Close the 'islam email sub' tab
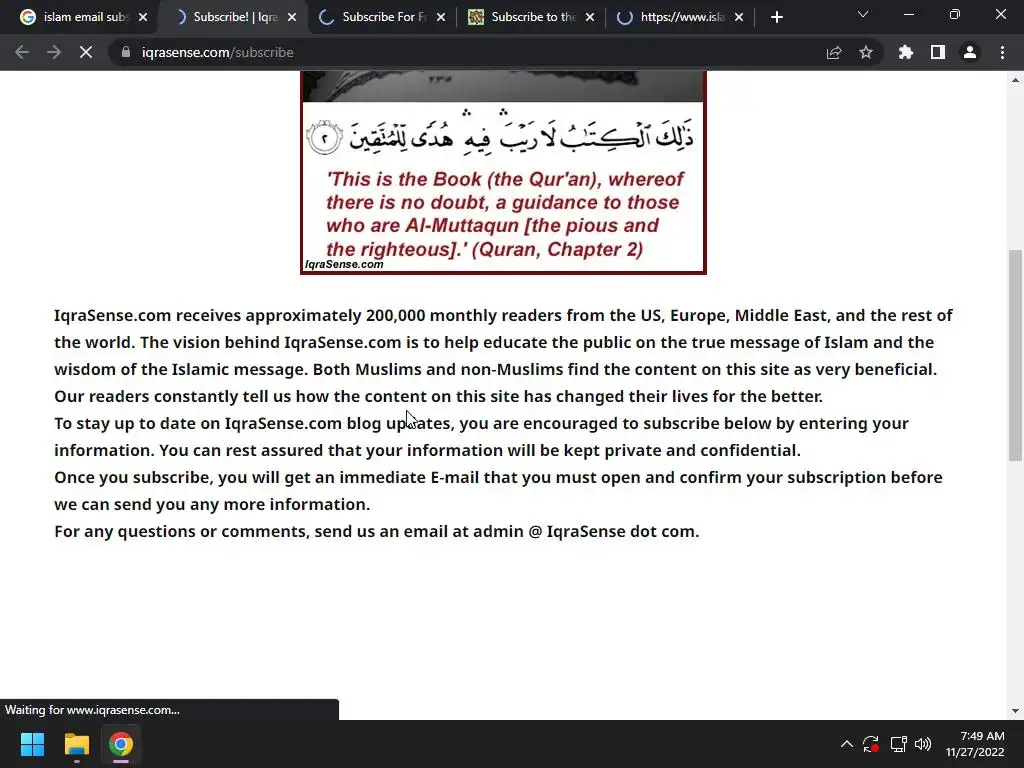 (143, 17)
